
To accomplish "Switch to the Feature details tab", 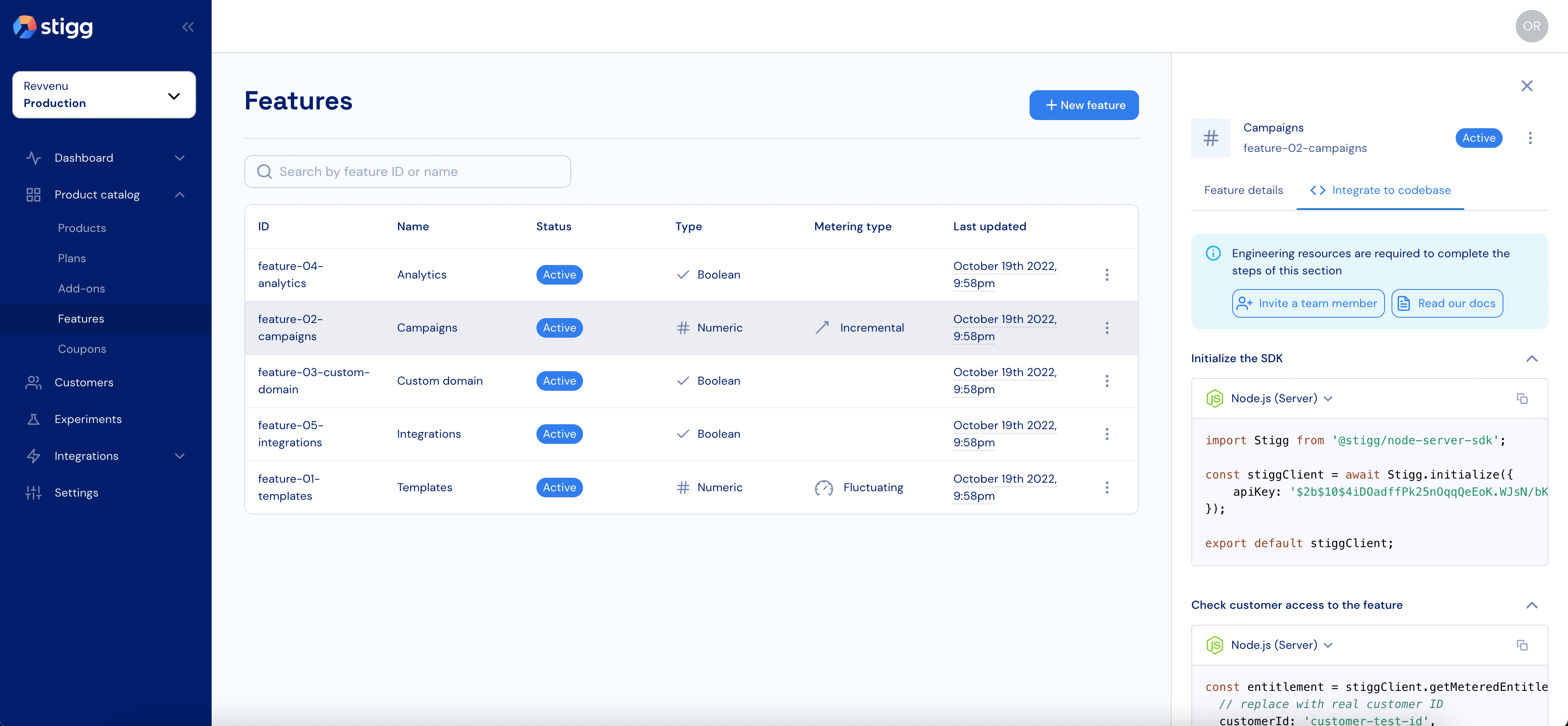I will pyautogui.click(x=1243, y=190).
